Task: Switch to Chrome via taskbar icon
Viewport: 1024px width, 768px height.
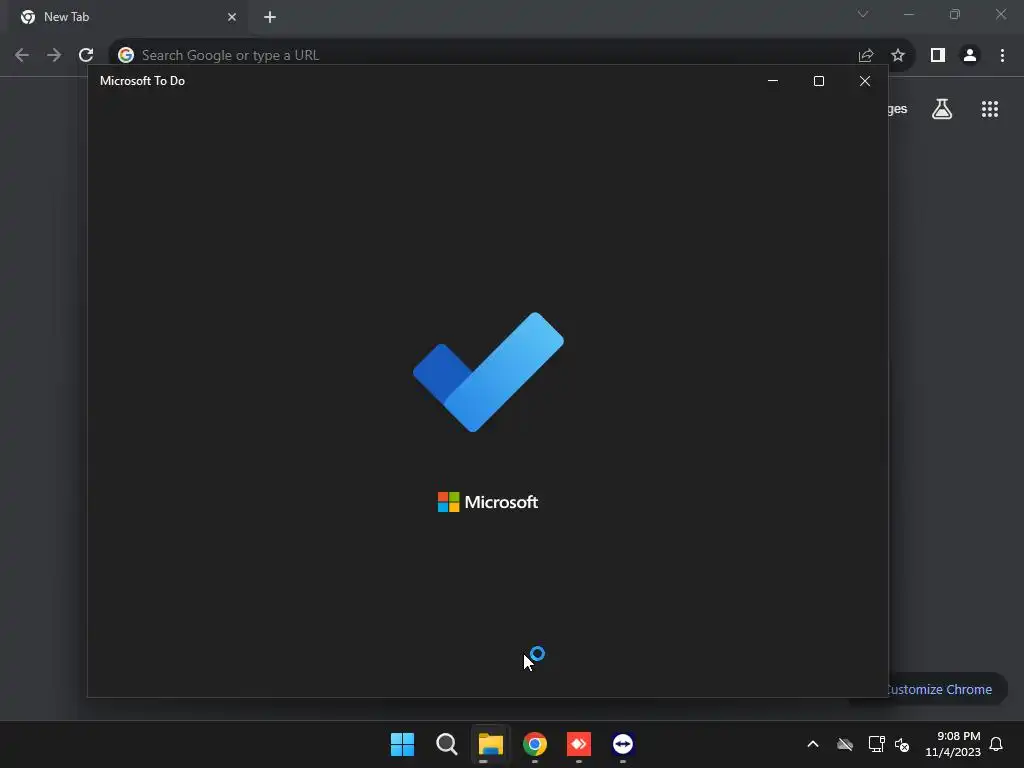Action: 535,744
